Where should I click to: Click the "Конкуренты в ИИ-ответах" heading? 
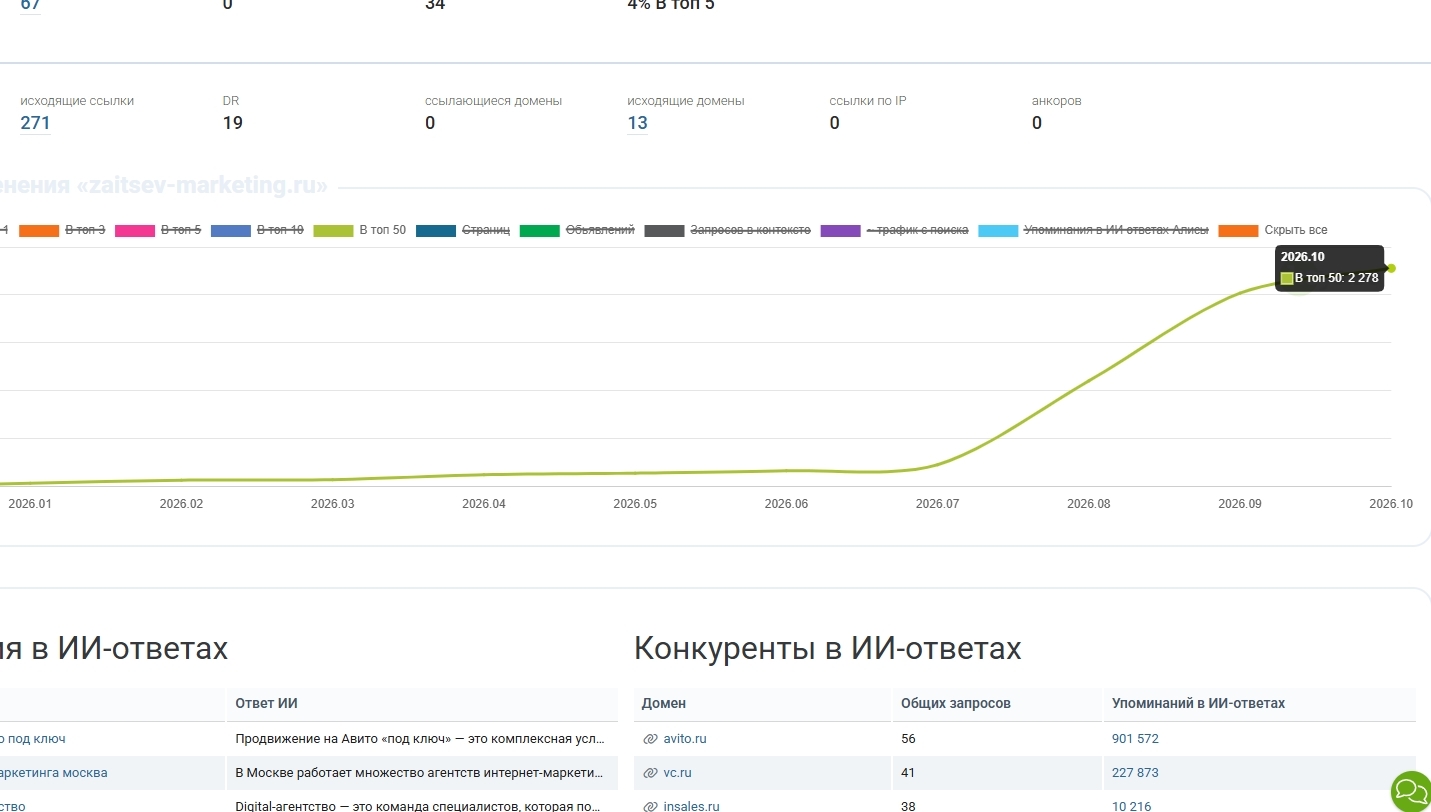828,649
